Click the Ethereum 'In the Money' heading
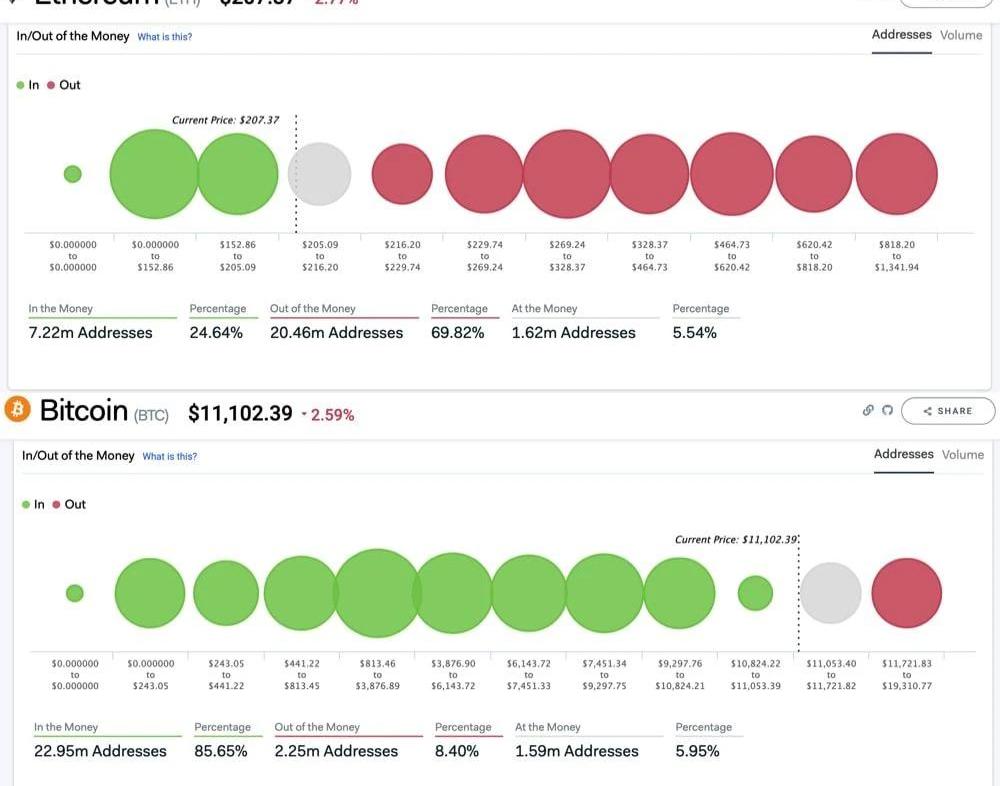Image resolution: width=1000 pixels, height=786 pixels. [x=61, y=308]
